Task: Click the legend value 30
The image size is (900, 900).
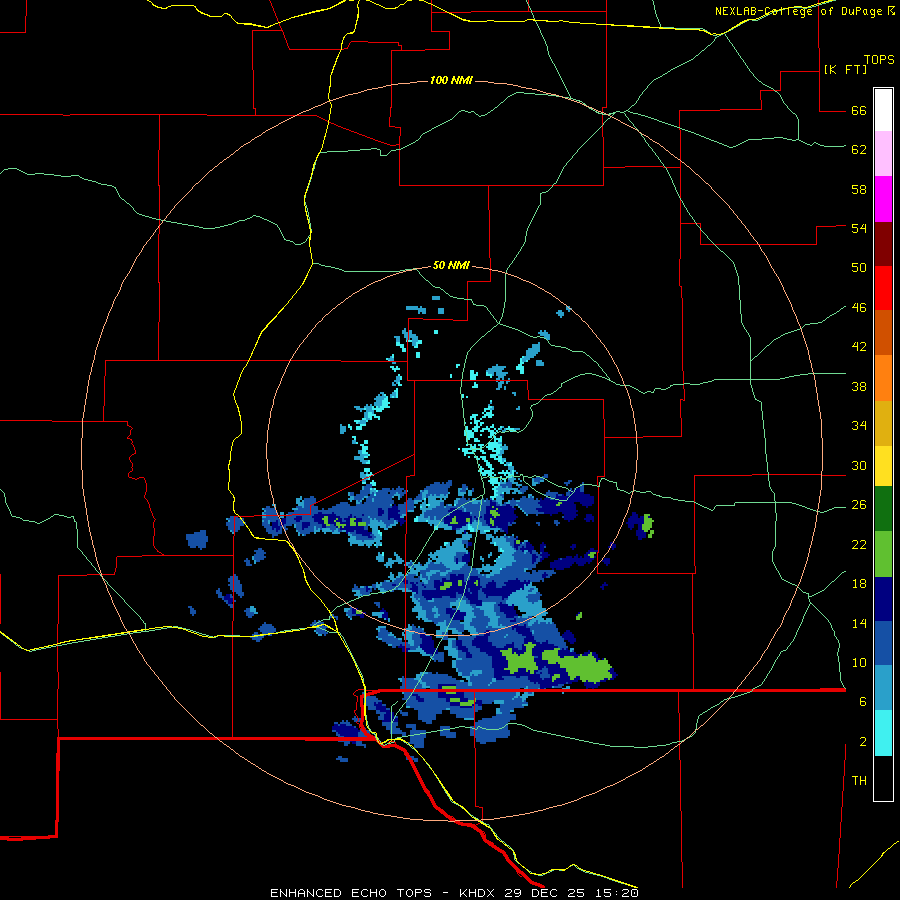Action: pos(859,465)
